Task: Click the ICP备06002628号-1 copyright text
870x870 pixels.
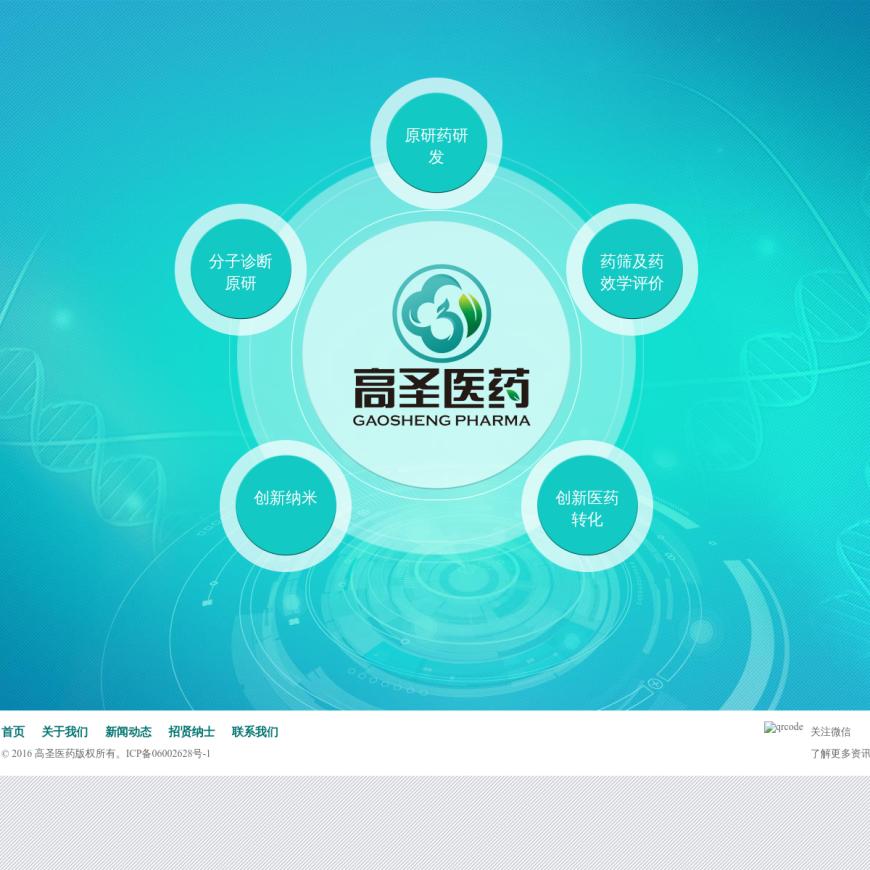Action: [x=168, y=753]
